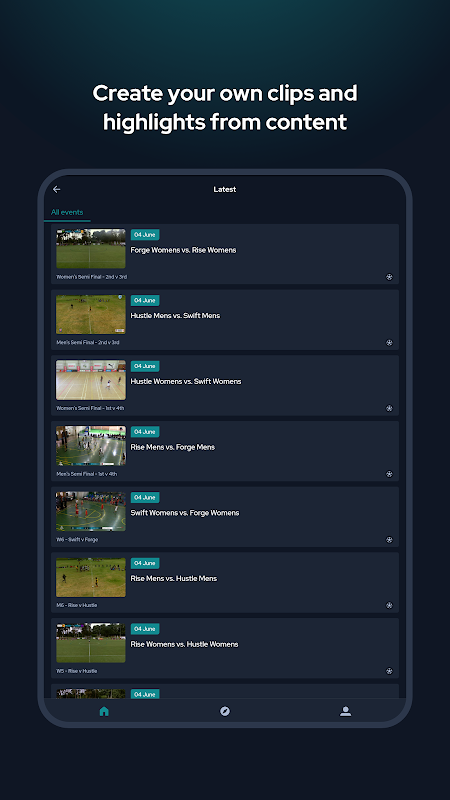Click "Women's Semi Final - 1st v 4th" caption
This screenshot has width=450, height=800.
90,408
